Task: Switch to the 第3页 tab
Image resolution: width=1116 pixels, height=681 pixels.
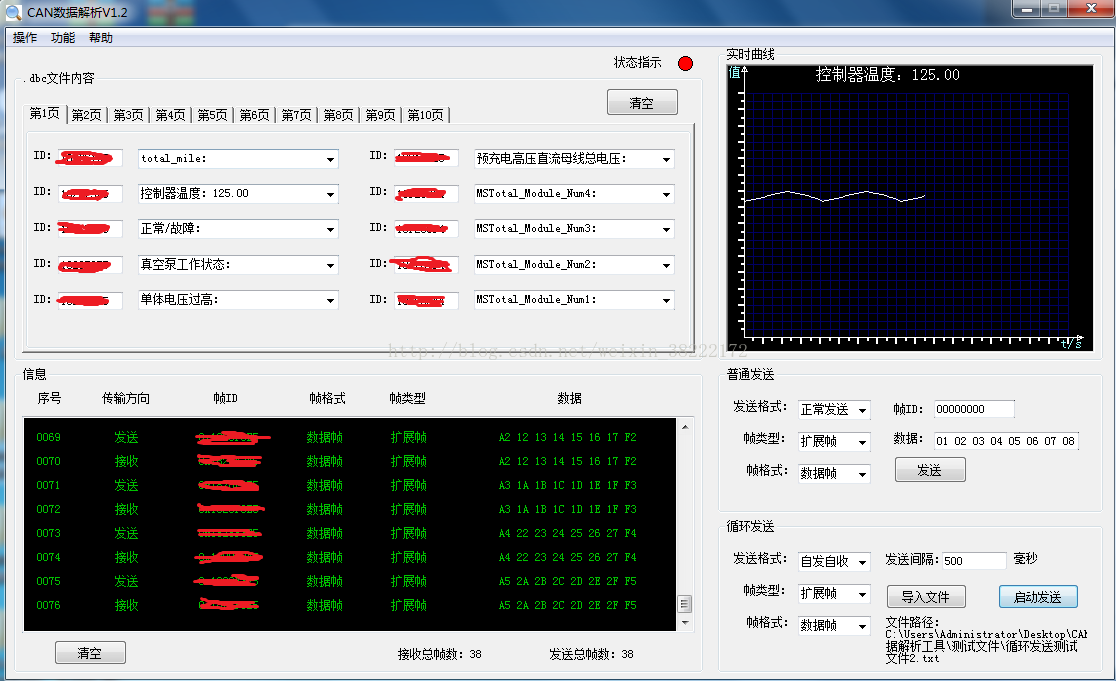Action: point(128,115)
